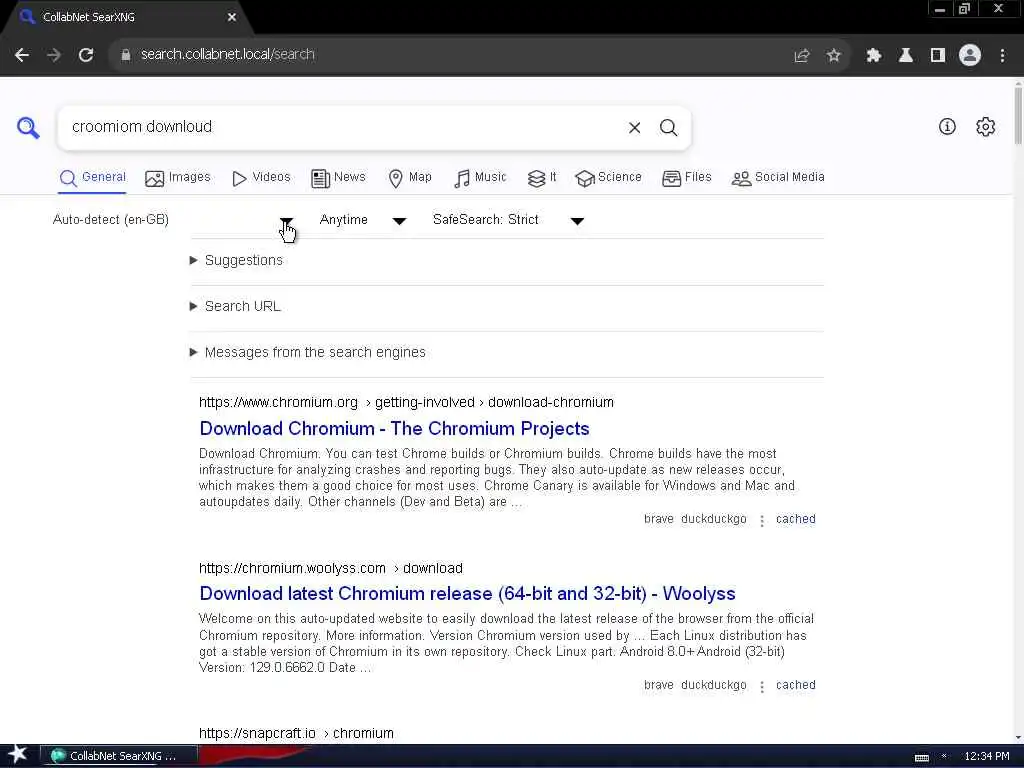Viewport: 1024px width, 768px height.
Task: Open more options dots on Woolyss result
Action: point(761,686)
